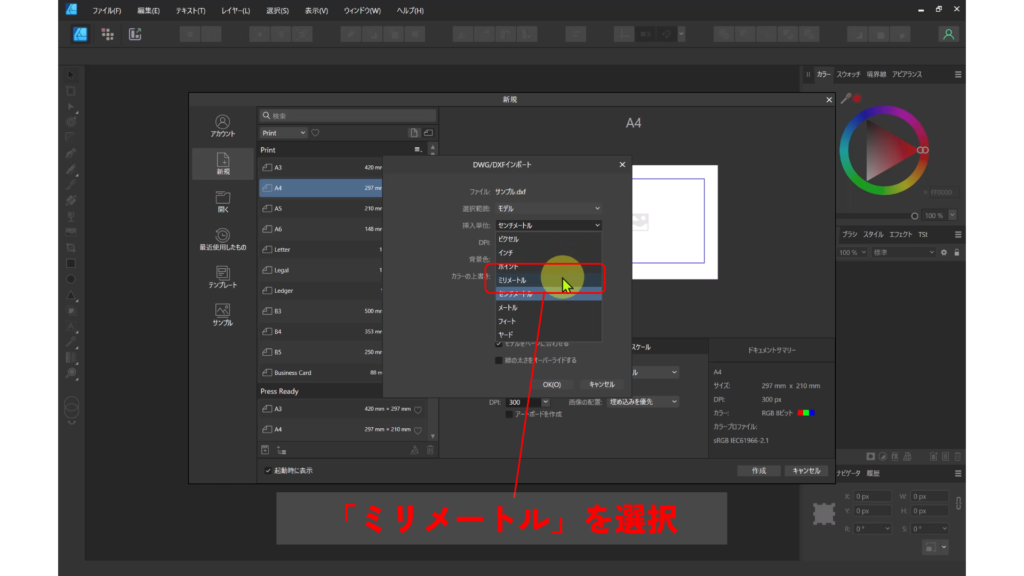The image size is (1024, 576).
Task: Favorite the Press Ready A4 preset
Action: coord(418,430)
